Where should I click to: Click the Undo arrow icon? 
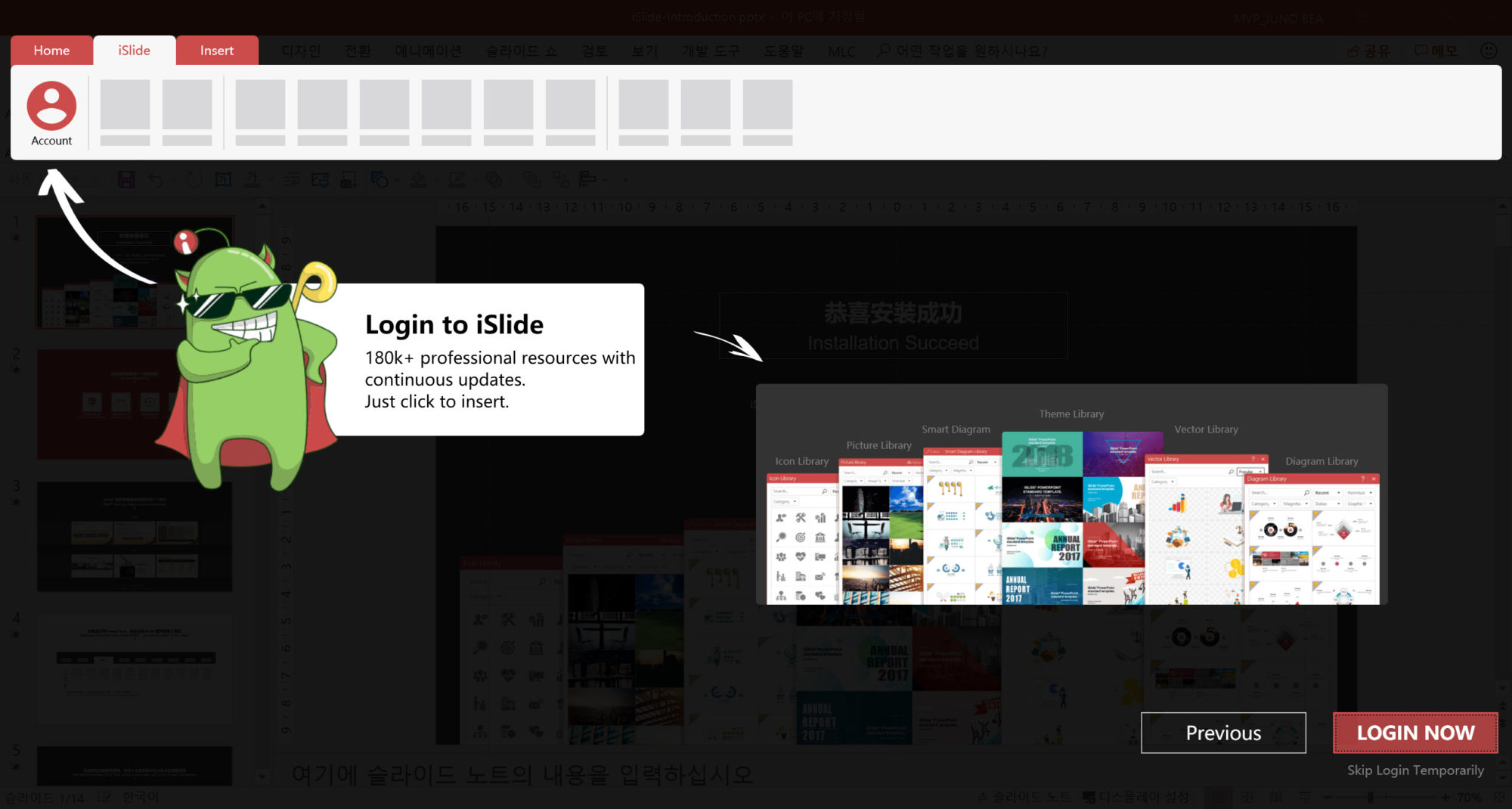[x=155, y=179]
